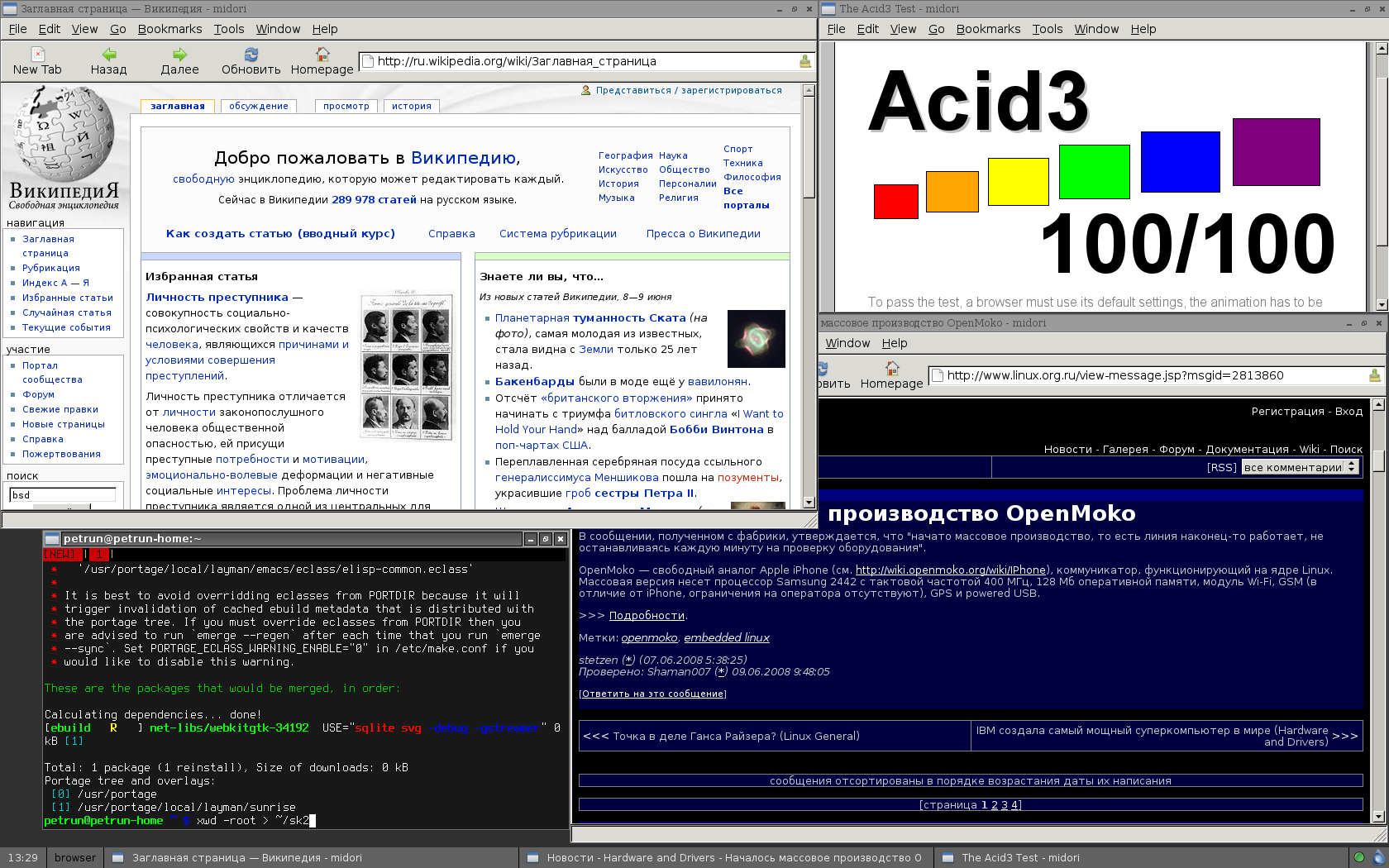Click the page icon in the Wikipedia URL field
The height and width of the screenshot is (868, 1389).
tap(368, 61)
